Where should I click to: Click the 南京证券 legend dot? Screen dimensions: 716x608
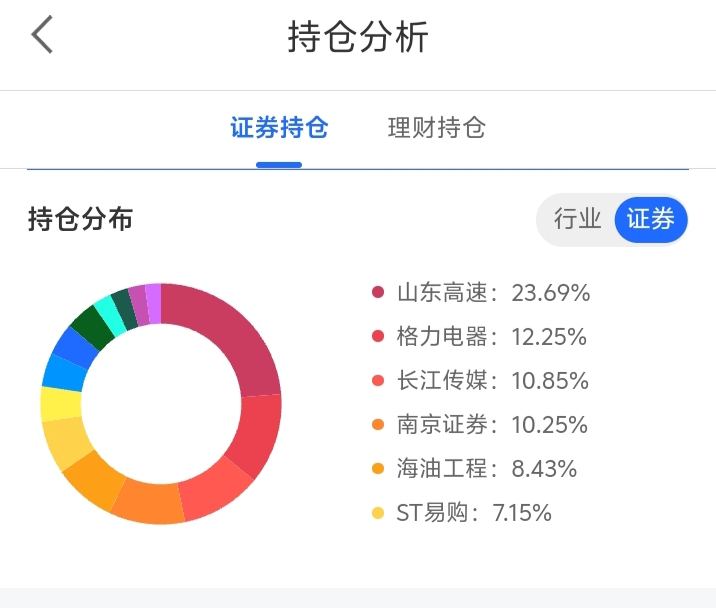click(378, 425)
